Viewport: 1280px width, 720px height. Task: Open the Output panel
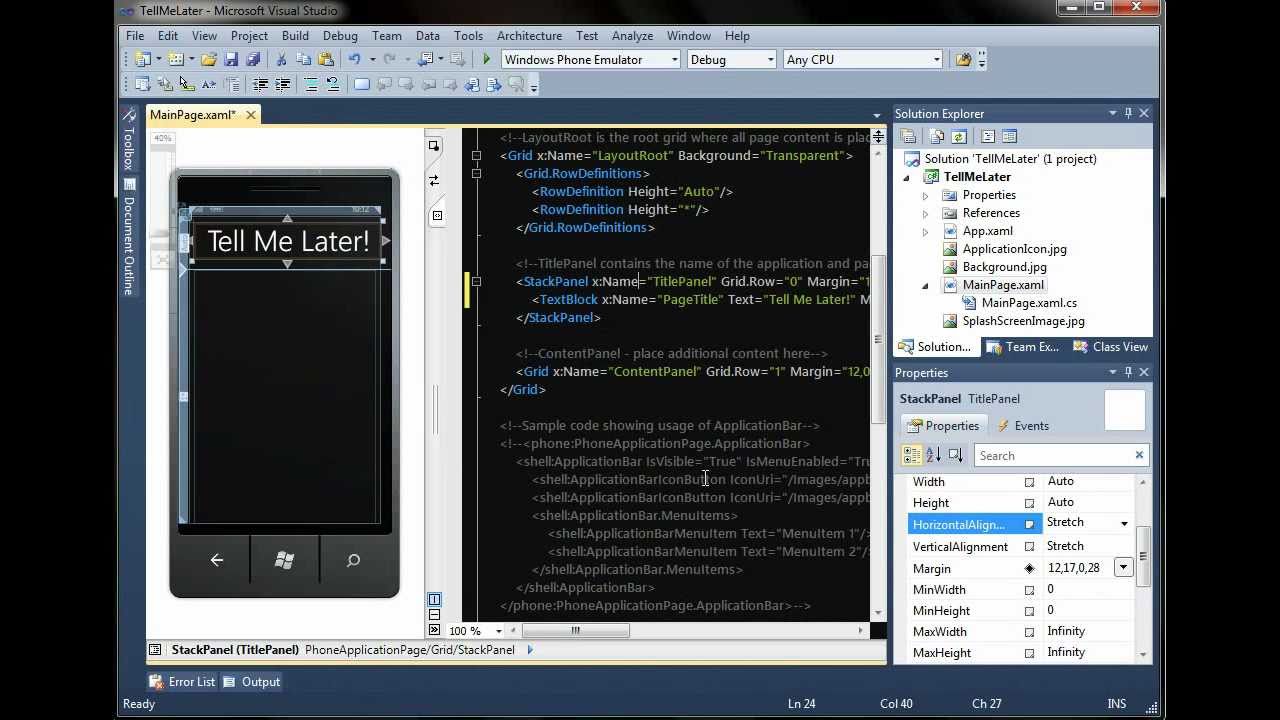coord(251,682)
